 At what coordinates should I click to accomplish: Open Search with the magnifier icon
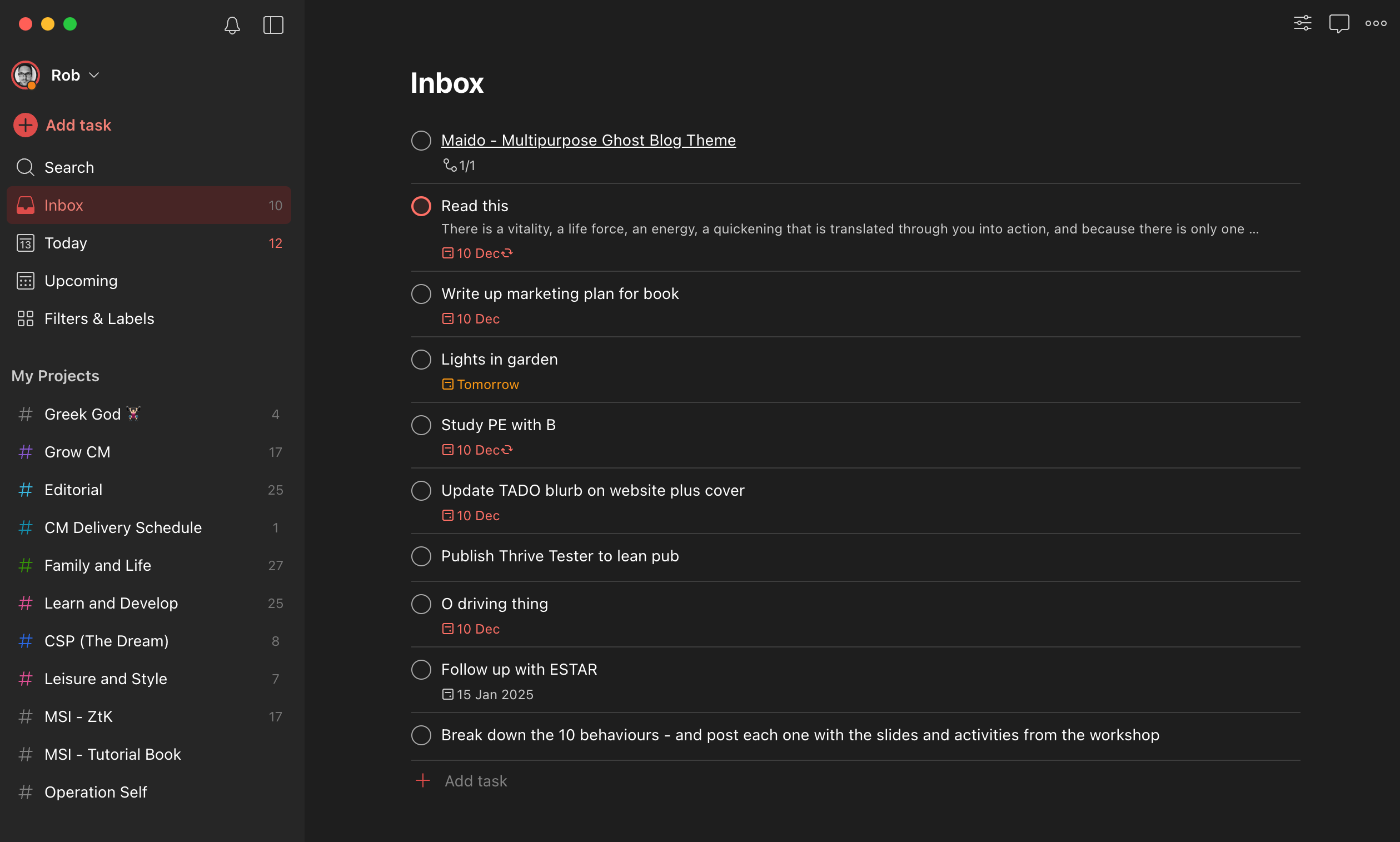[x=25, y=167]
